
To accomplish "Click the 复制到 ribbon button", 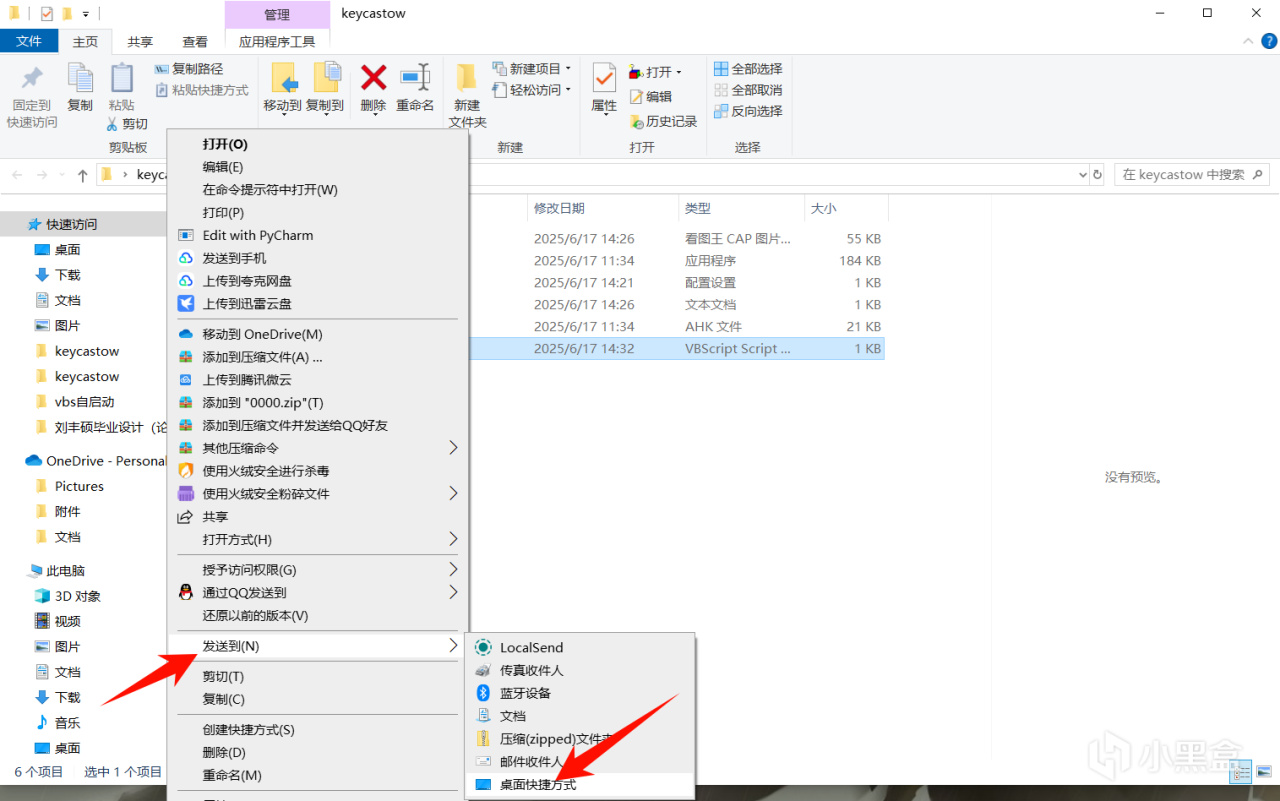I will coord(325,88).
